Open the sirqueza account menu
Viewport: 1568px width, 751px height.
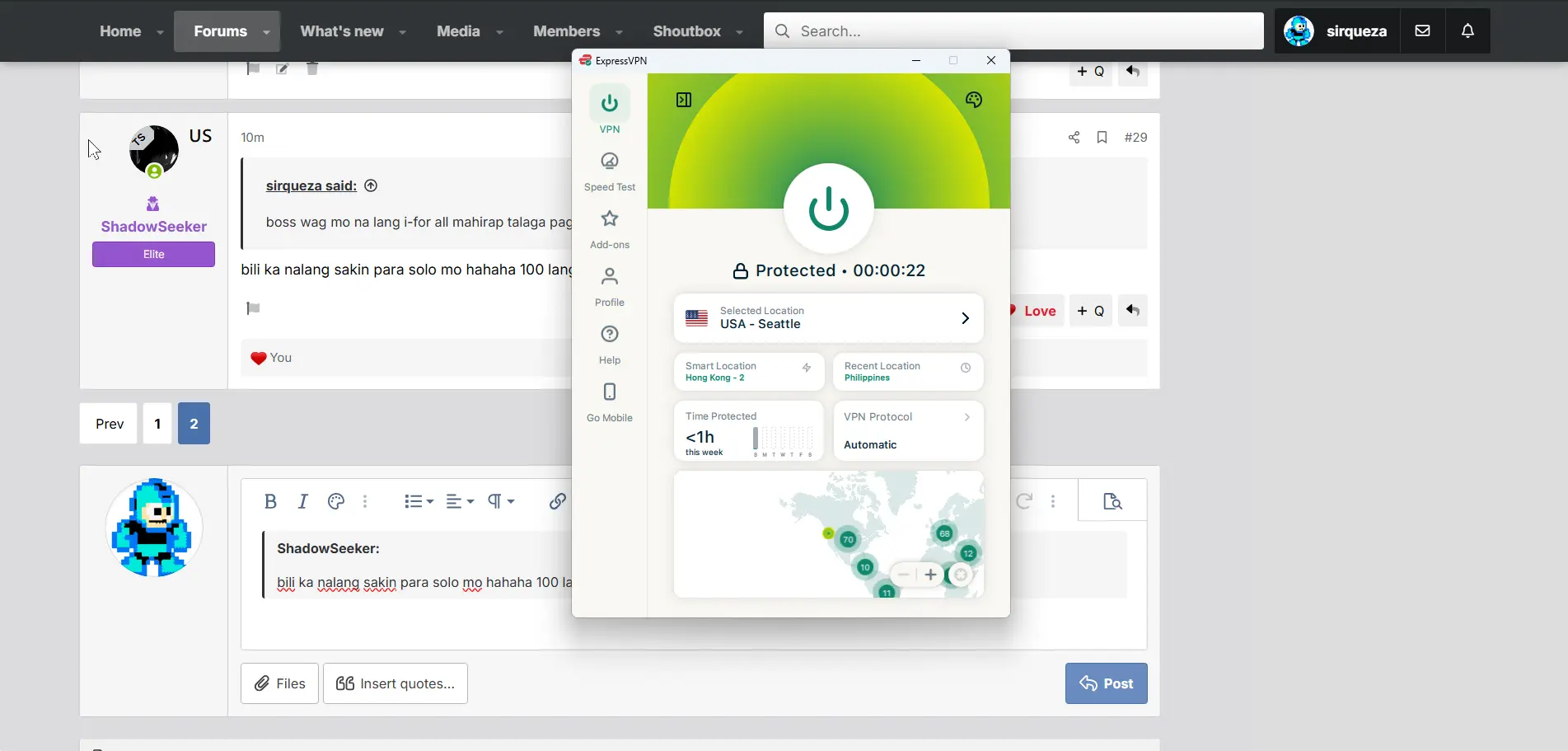(x=1336, y=31)
